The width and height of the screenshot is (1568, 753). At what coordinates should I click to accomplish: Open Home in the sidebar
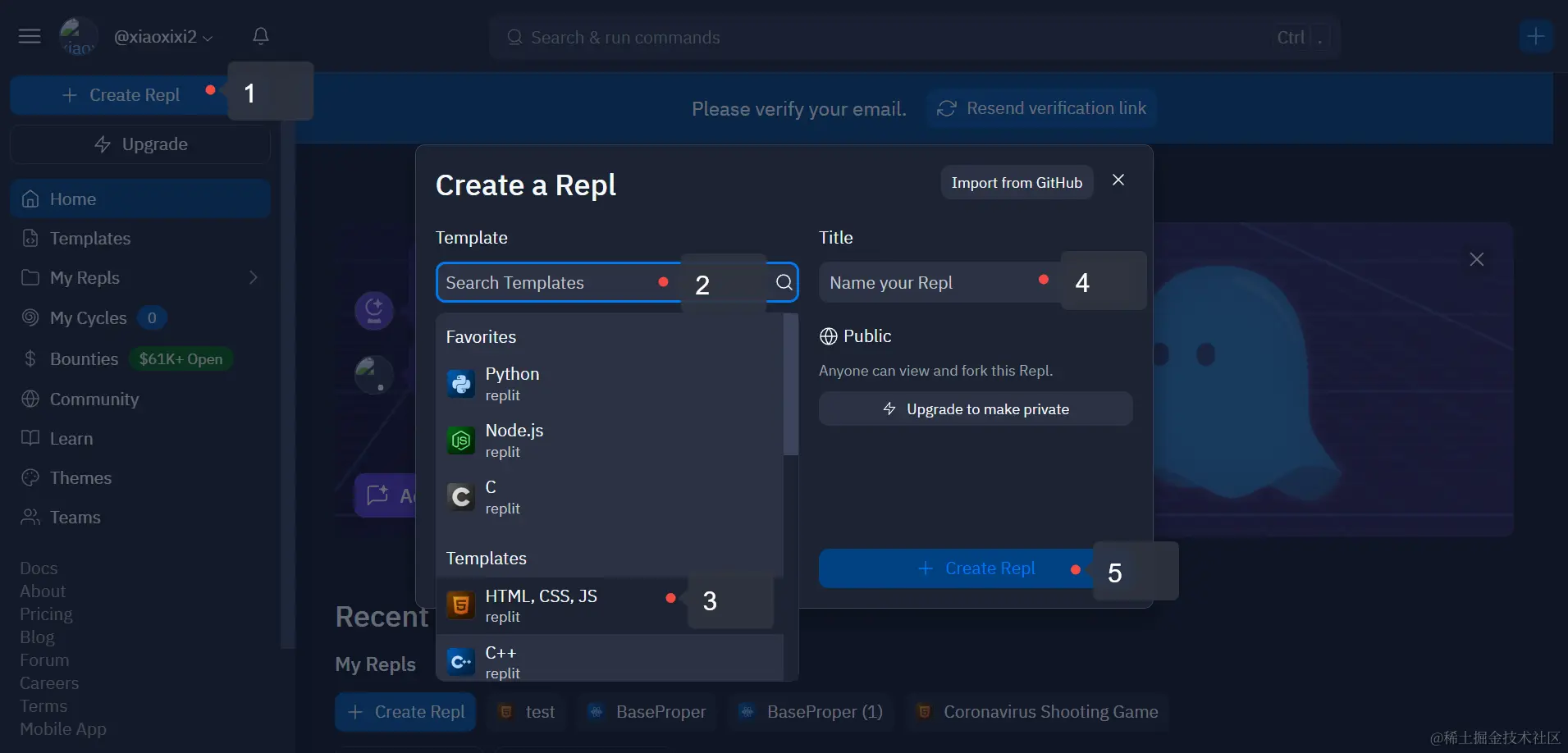(x=140, y=199)
